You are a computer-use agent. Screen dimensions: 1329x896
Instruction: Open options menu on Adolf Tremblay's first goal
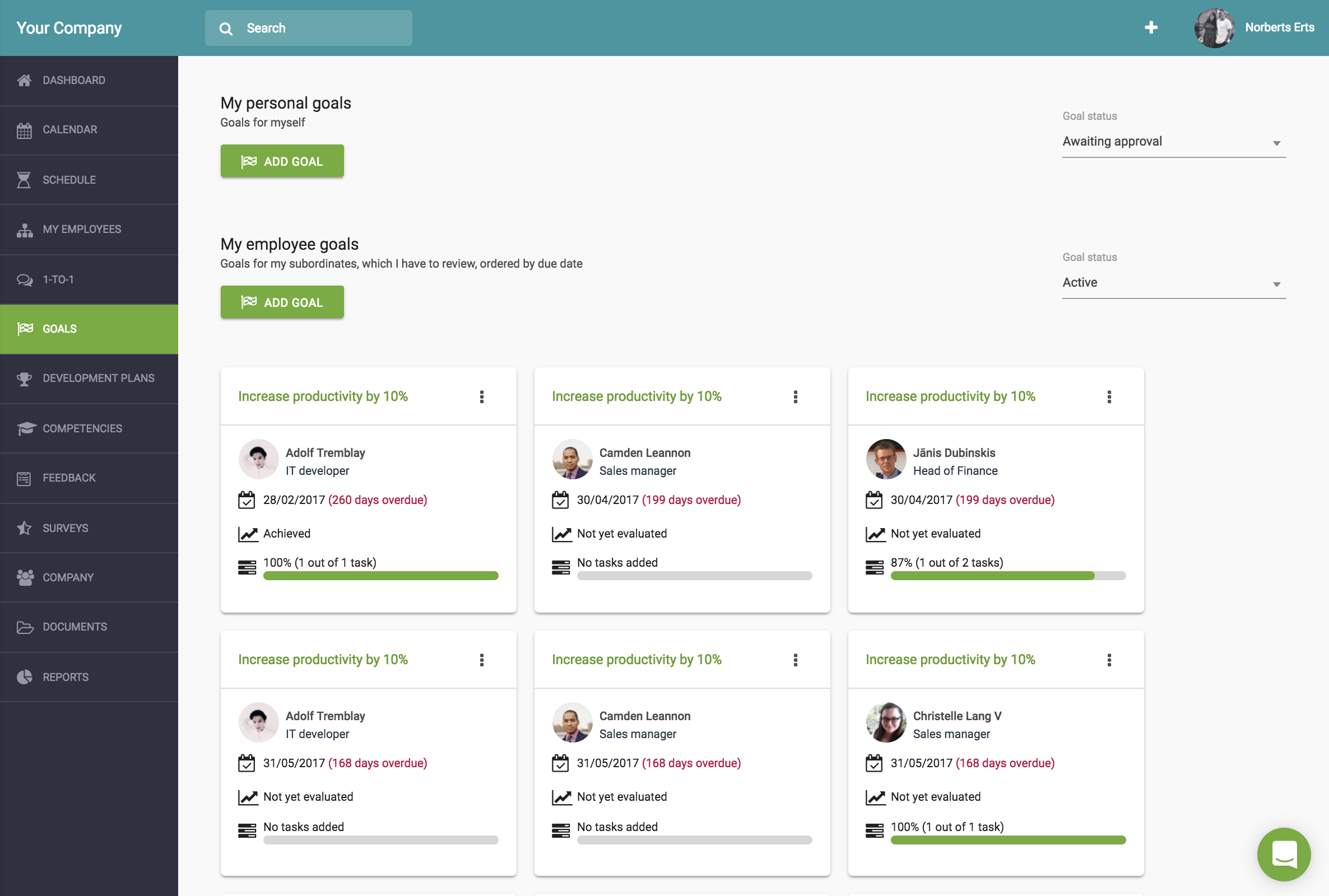tap(482, 396)
